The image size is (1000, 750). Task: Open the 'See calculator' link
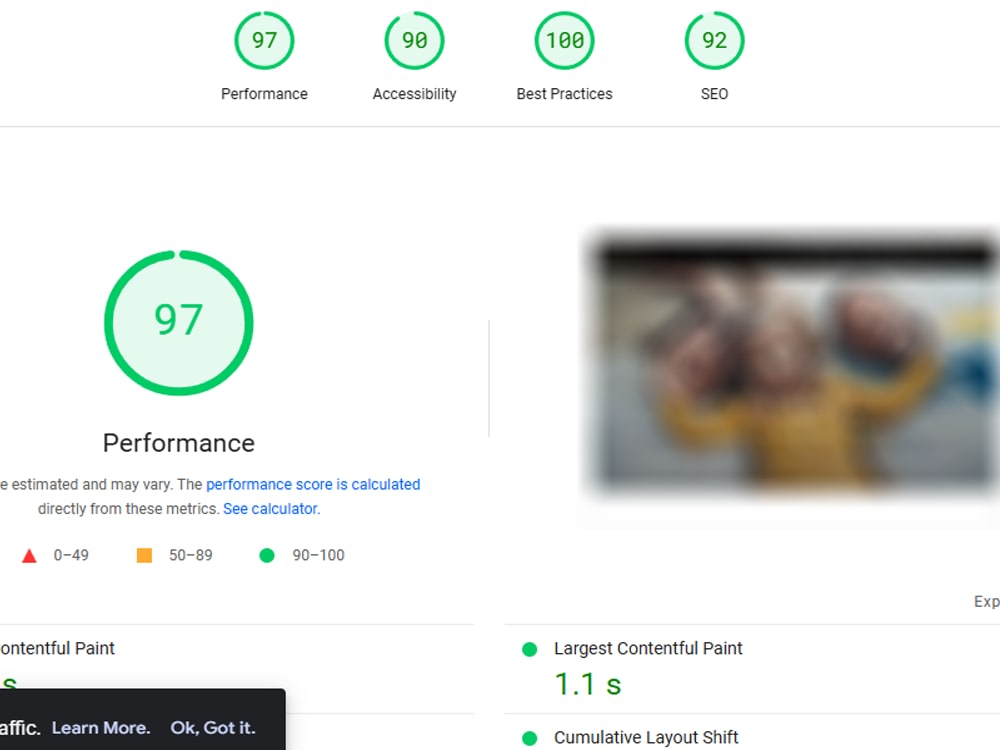pos(270,509)
